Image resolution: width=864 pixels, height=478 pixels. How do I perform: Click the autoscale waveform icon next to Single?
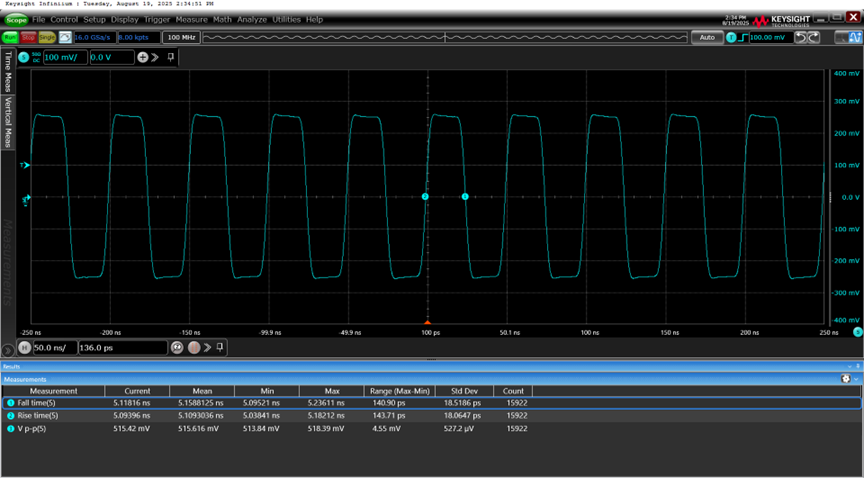click(65, 37)
